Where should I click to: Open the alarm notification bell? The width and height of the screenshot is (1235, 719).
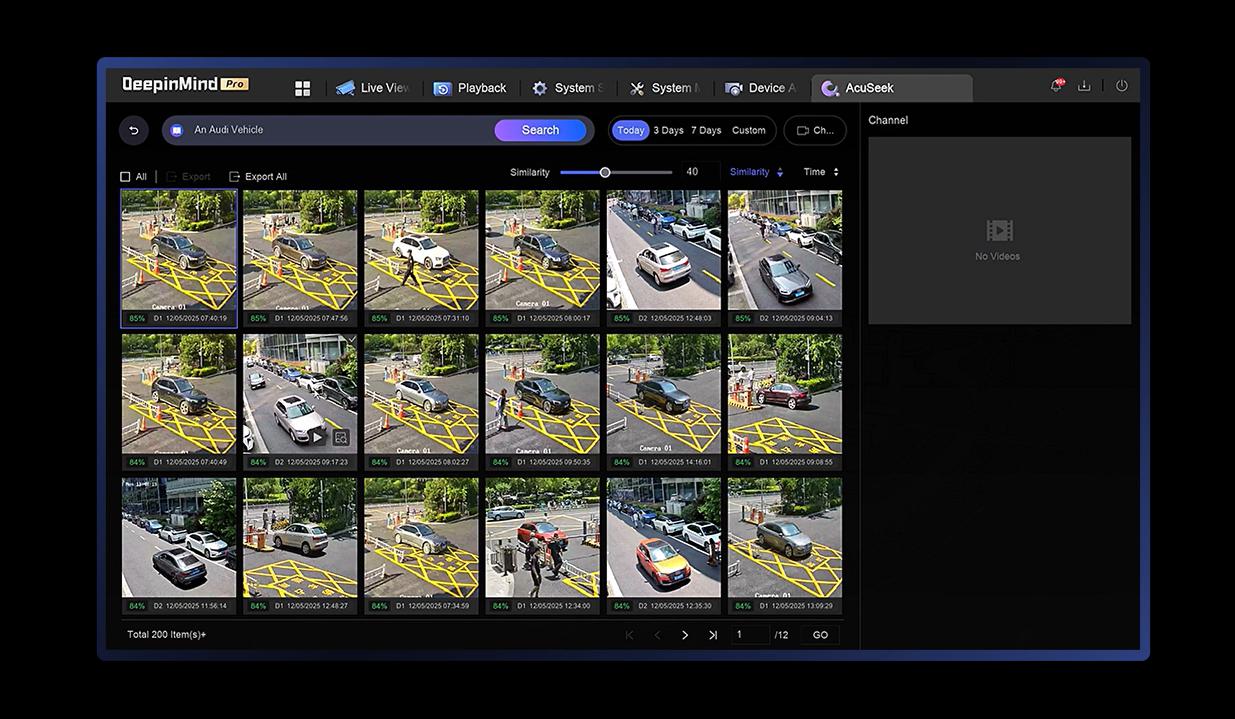1056,87
